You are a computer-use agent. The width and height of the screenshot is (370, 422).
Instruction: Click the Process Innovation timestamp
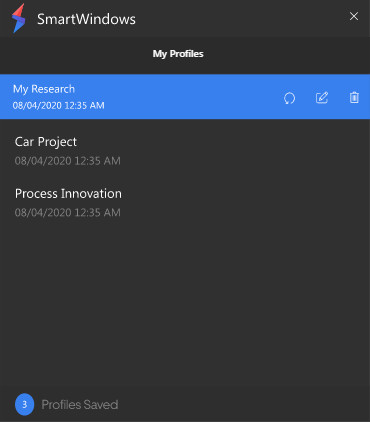(68, 212)
